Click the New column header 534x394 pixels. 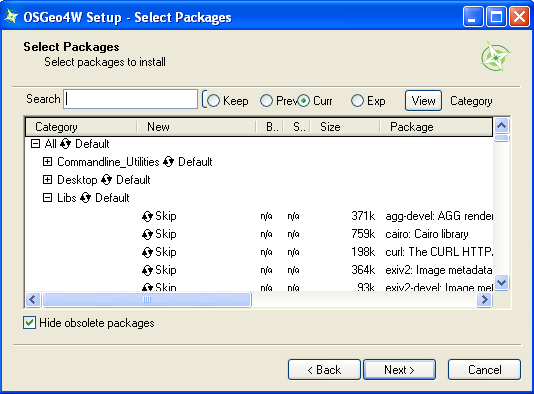(x=197, y=127)
